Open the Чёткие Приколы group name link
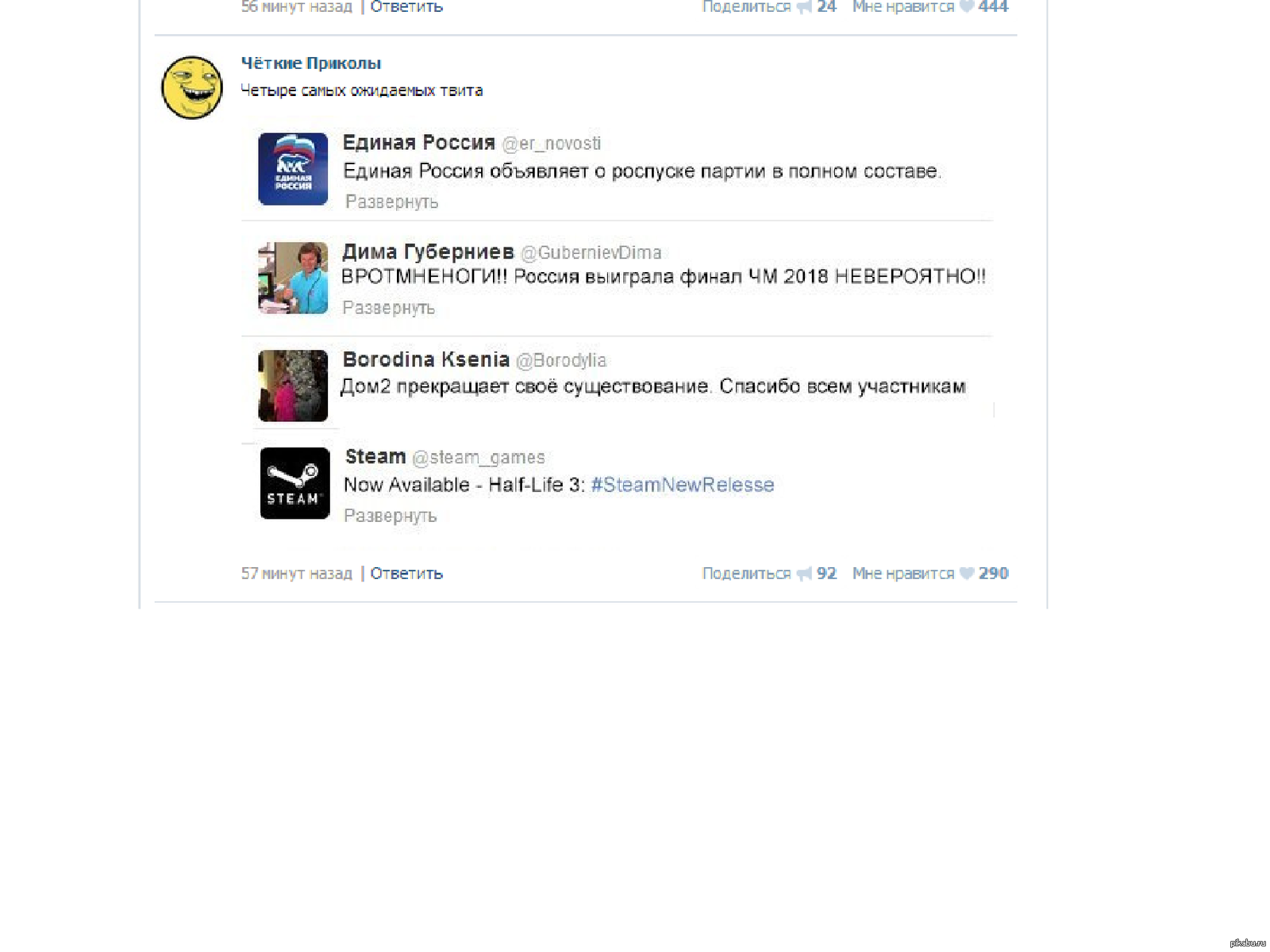 point(311,63)
